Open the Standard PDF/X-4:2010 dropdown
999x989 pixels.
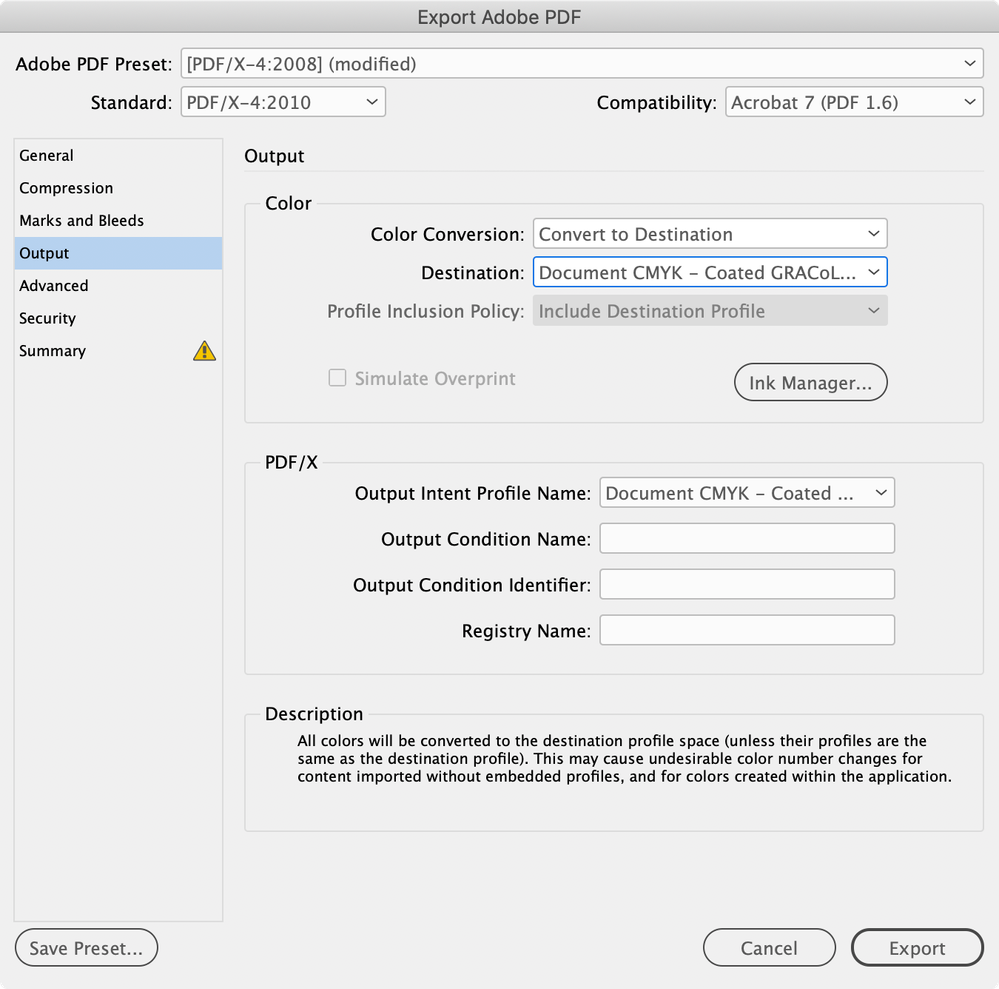[283, 102]
